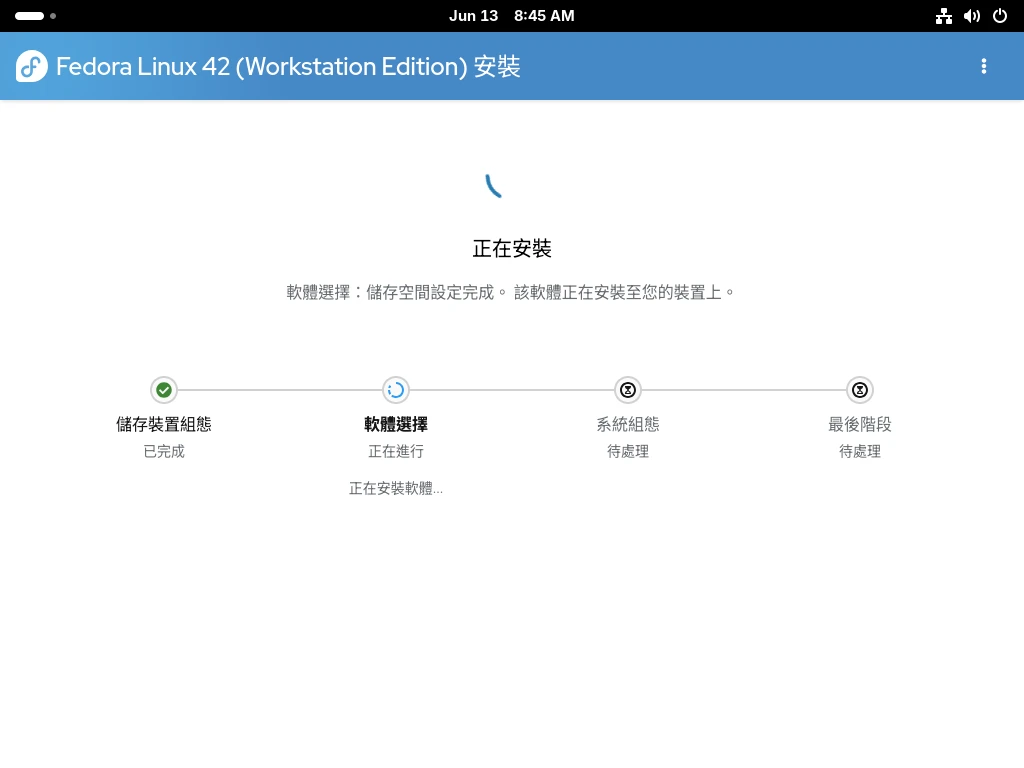Click the pending hourglass icon for 最後階段

(859, 390)
